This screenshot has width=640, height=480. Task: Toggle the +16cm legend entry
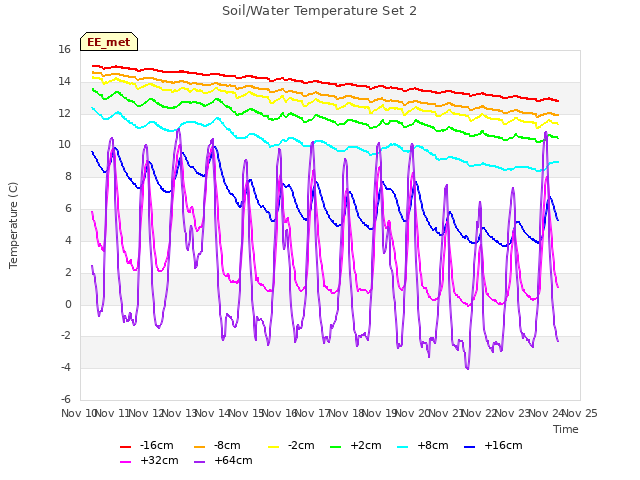[493, 445]
